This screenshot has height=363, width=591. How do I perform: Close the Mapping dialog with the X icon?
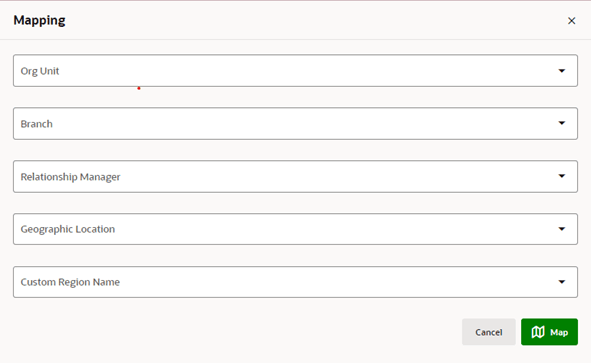571,21
